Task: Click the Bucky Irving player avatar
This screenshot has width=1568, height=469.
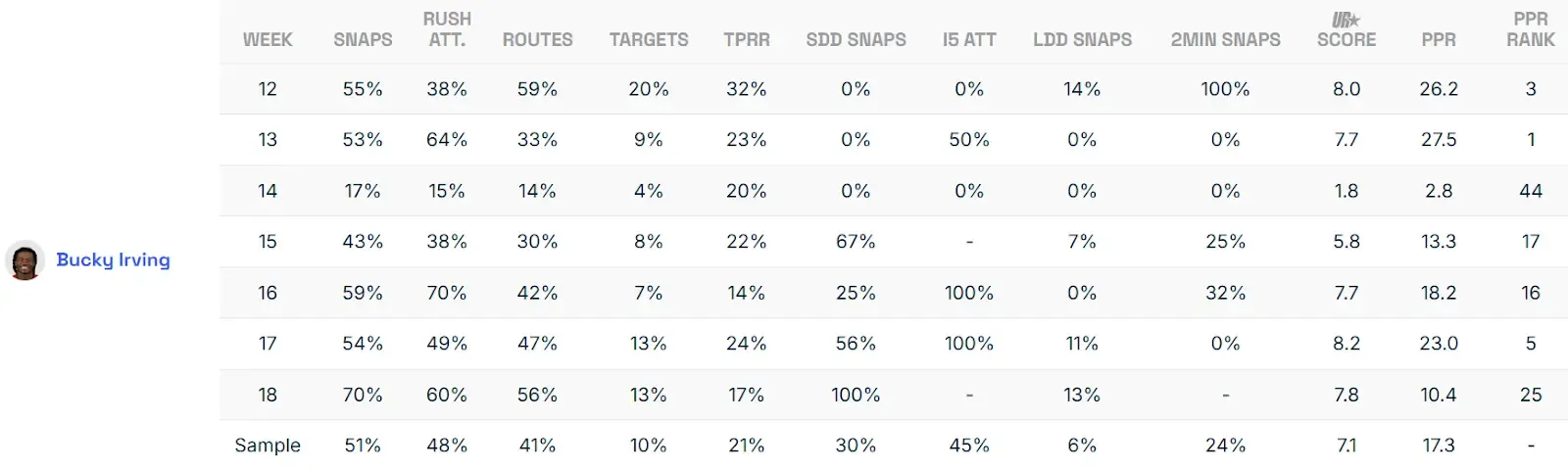Action: point(24,260)
